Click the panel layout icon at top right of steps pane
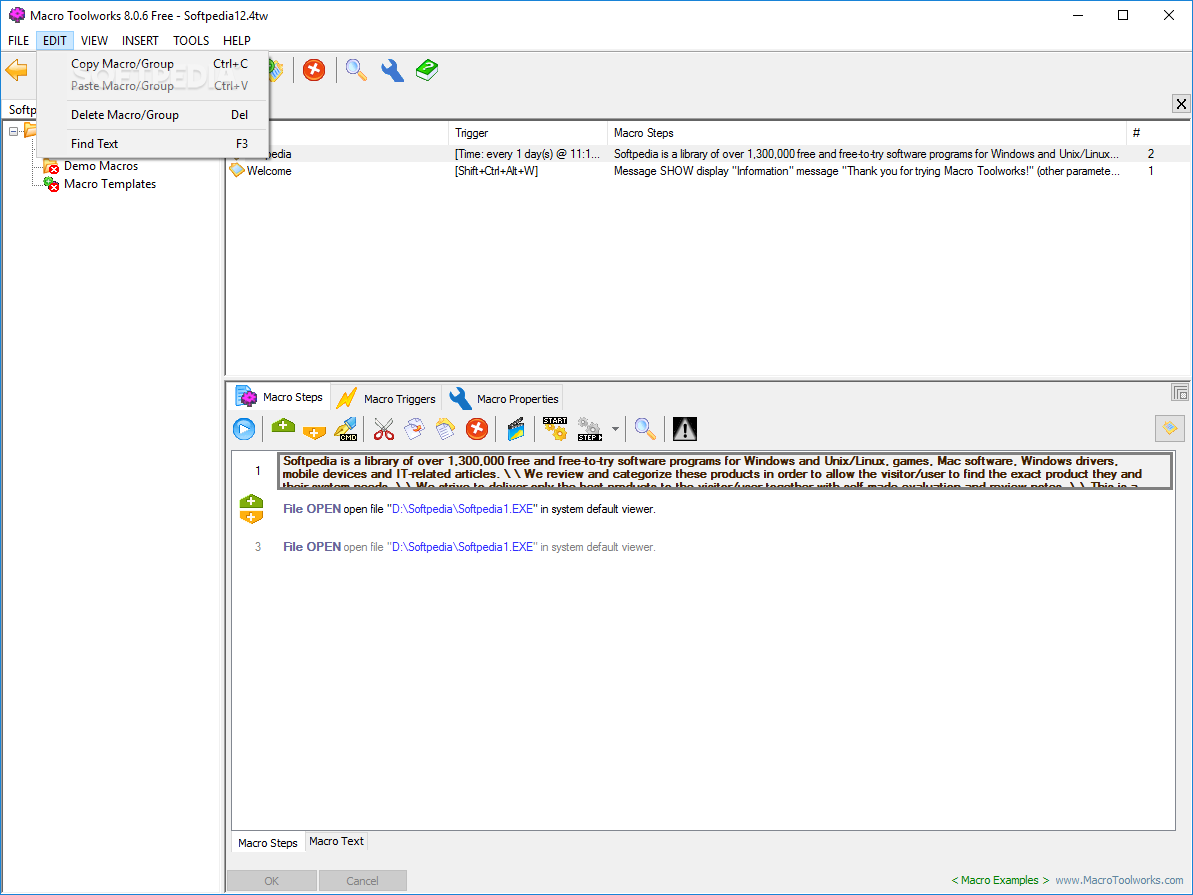1193x895 pixels. coord(1179,393)
